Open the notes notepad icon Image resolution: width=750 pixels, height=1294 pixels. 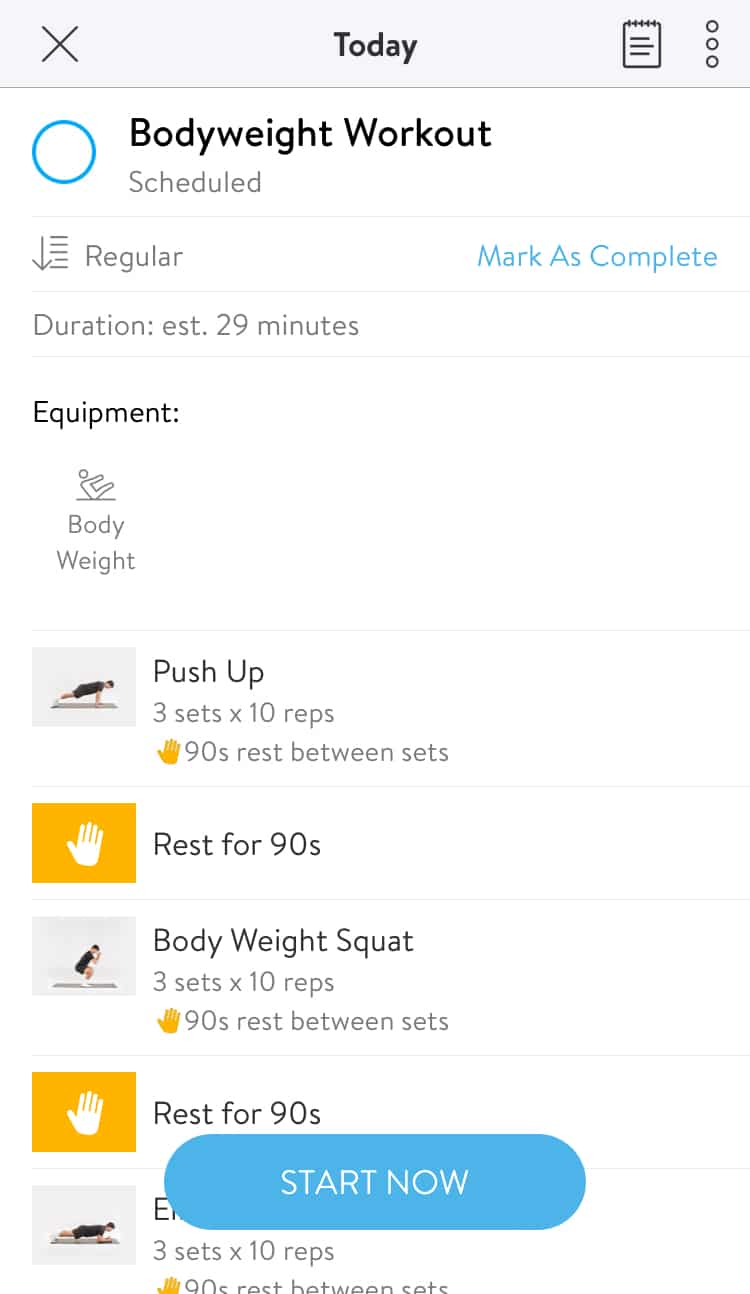[642, 44]
